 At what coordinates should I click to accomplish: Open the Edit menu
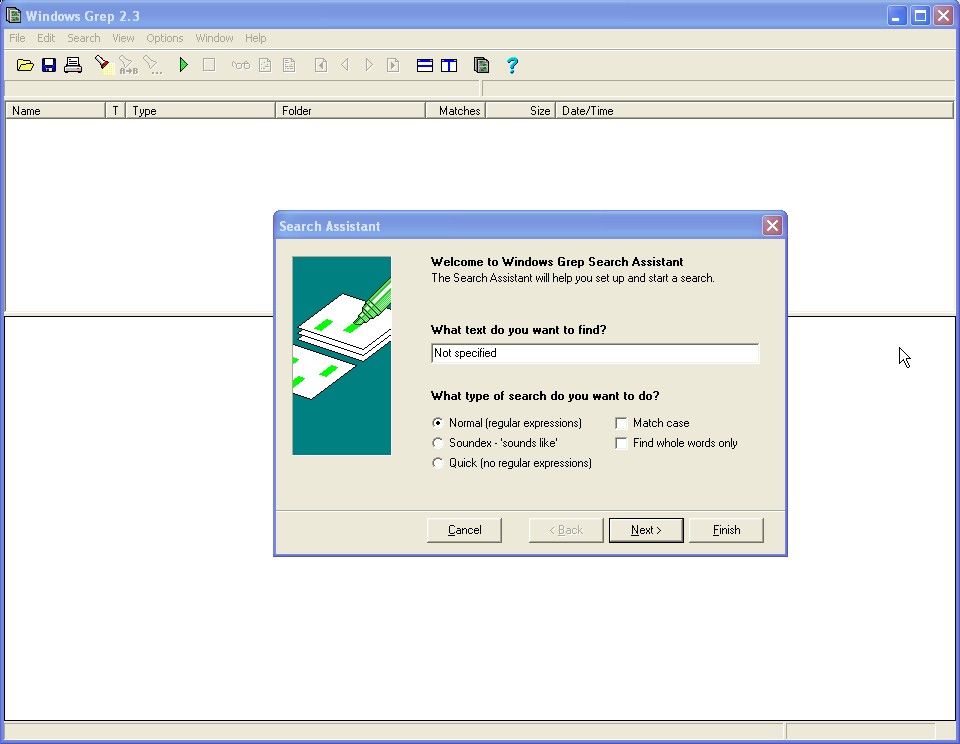[46, 38]
